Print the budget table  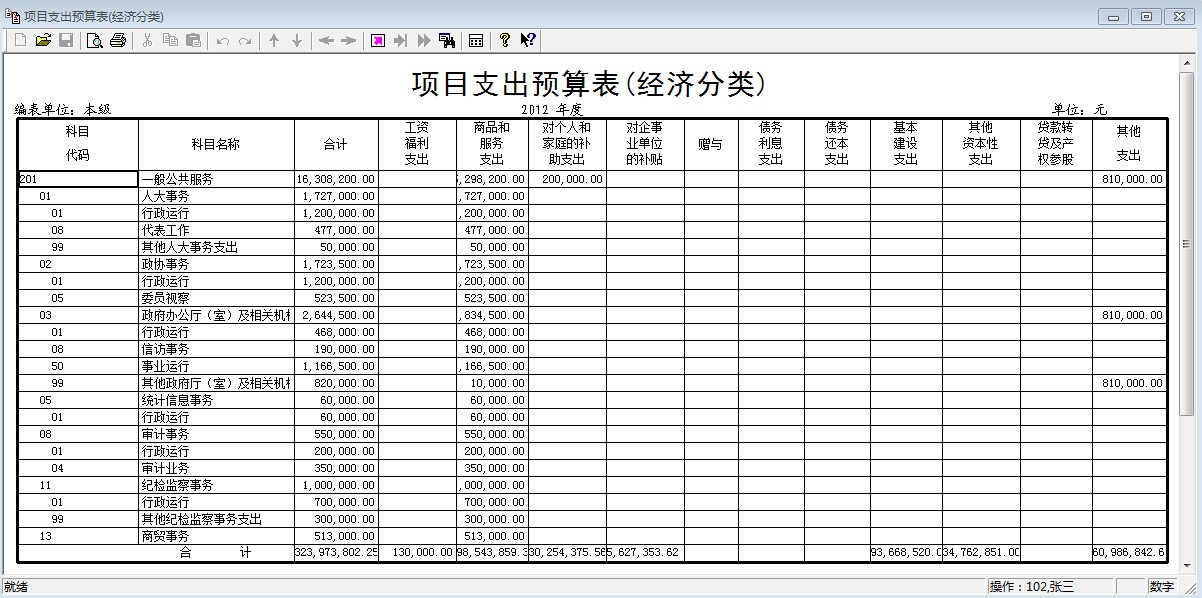[118, 40]
